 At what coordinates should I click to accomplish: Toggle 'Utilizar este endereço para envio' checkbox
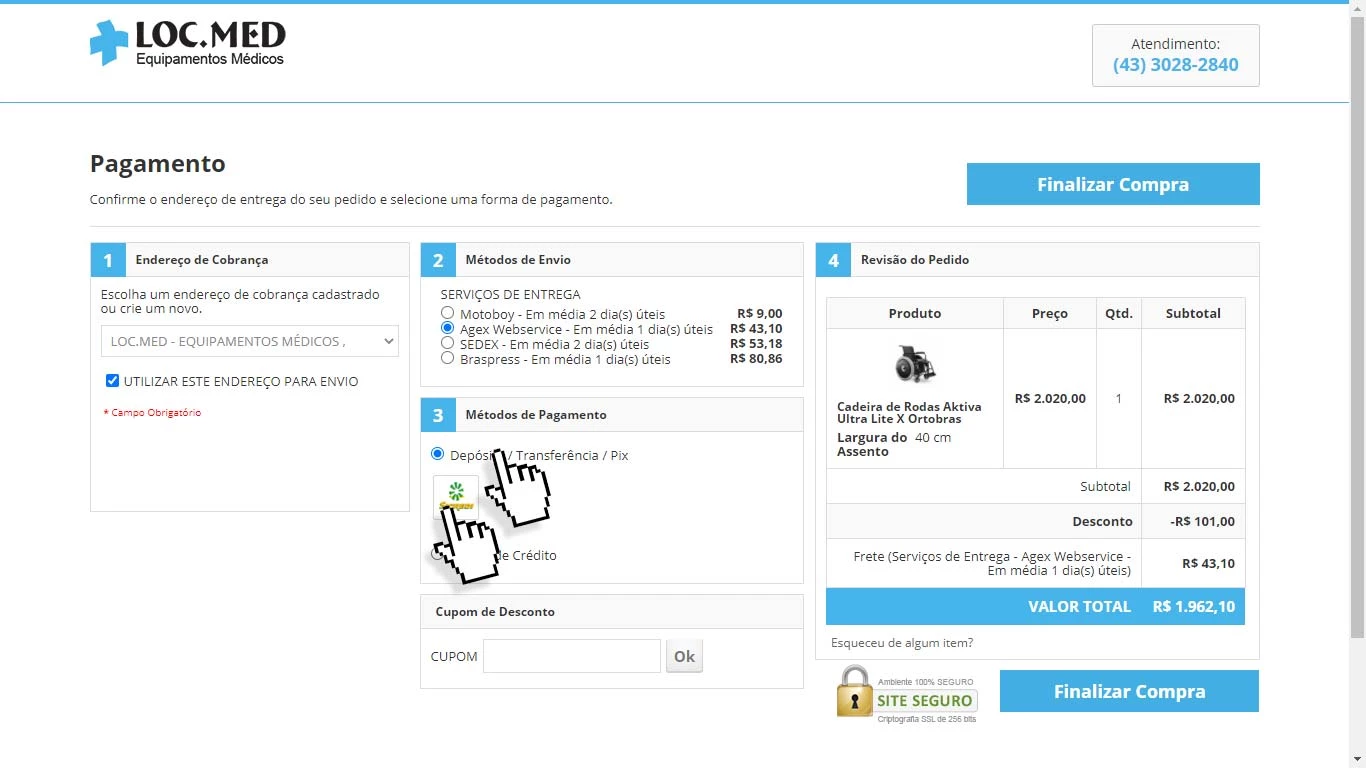(113, 381)
